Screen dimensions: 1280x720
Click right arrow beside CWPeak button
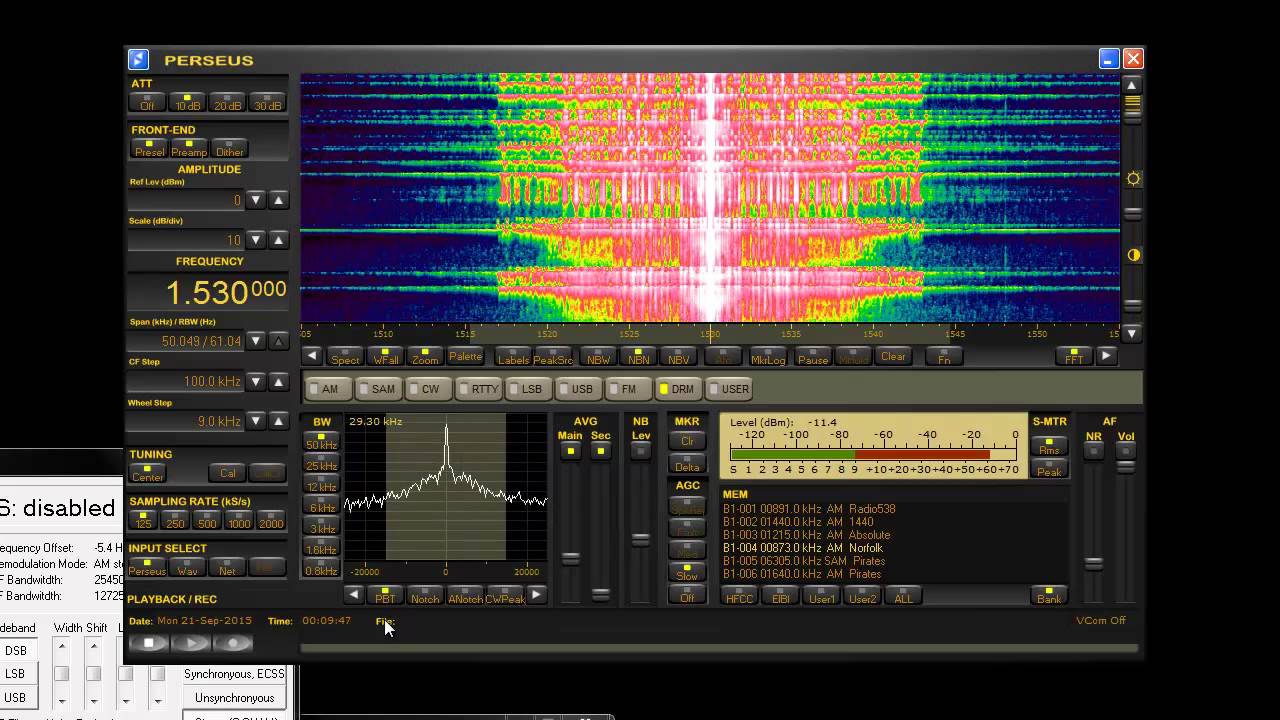pos(536,594)
